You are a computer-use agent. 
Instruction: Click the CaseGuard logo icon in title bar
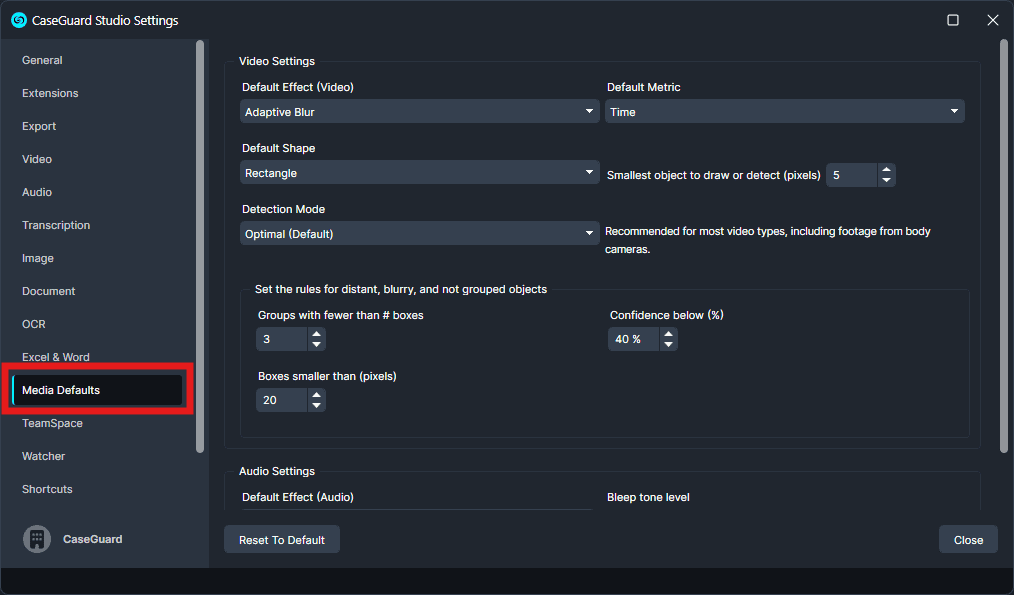pos(18,20)
